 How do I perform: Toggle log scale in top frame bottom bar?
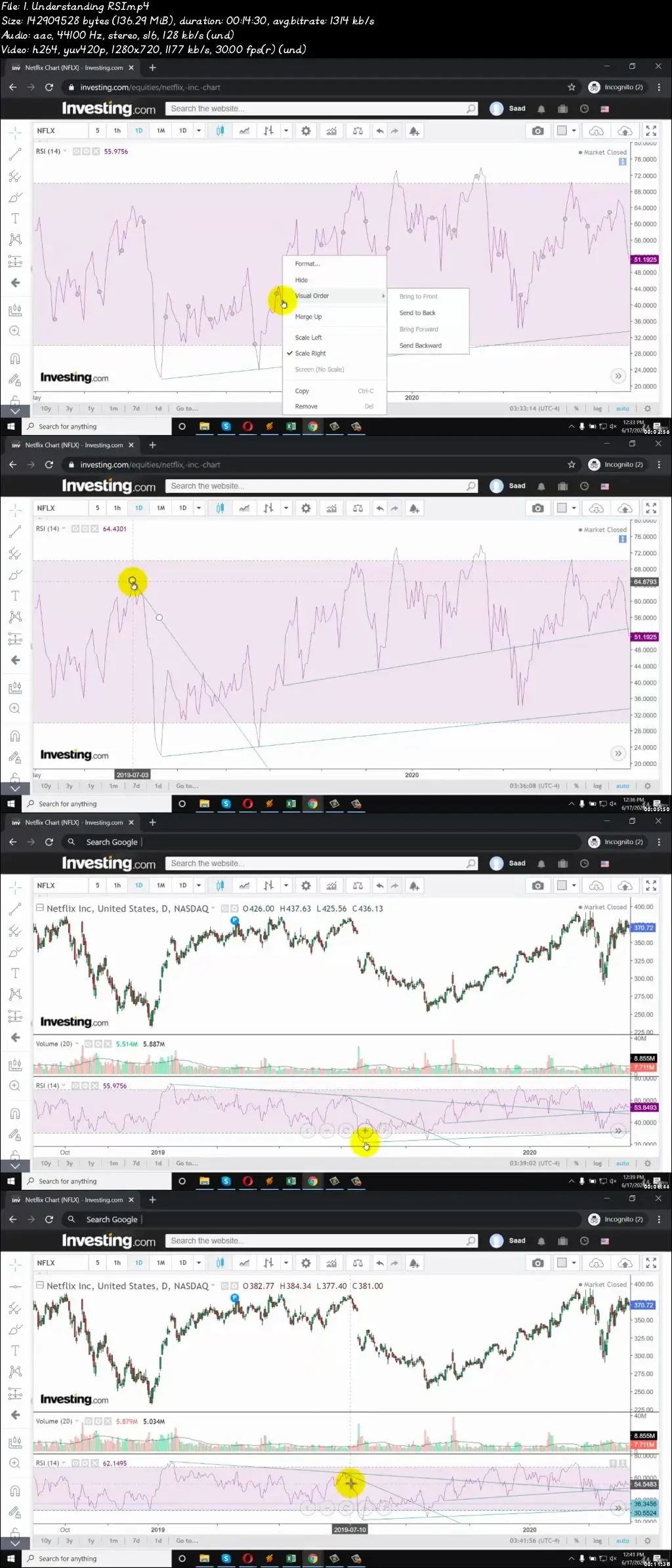click(x=597, y=408)
